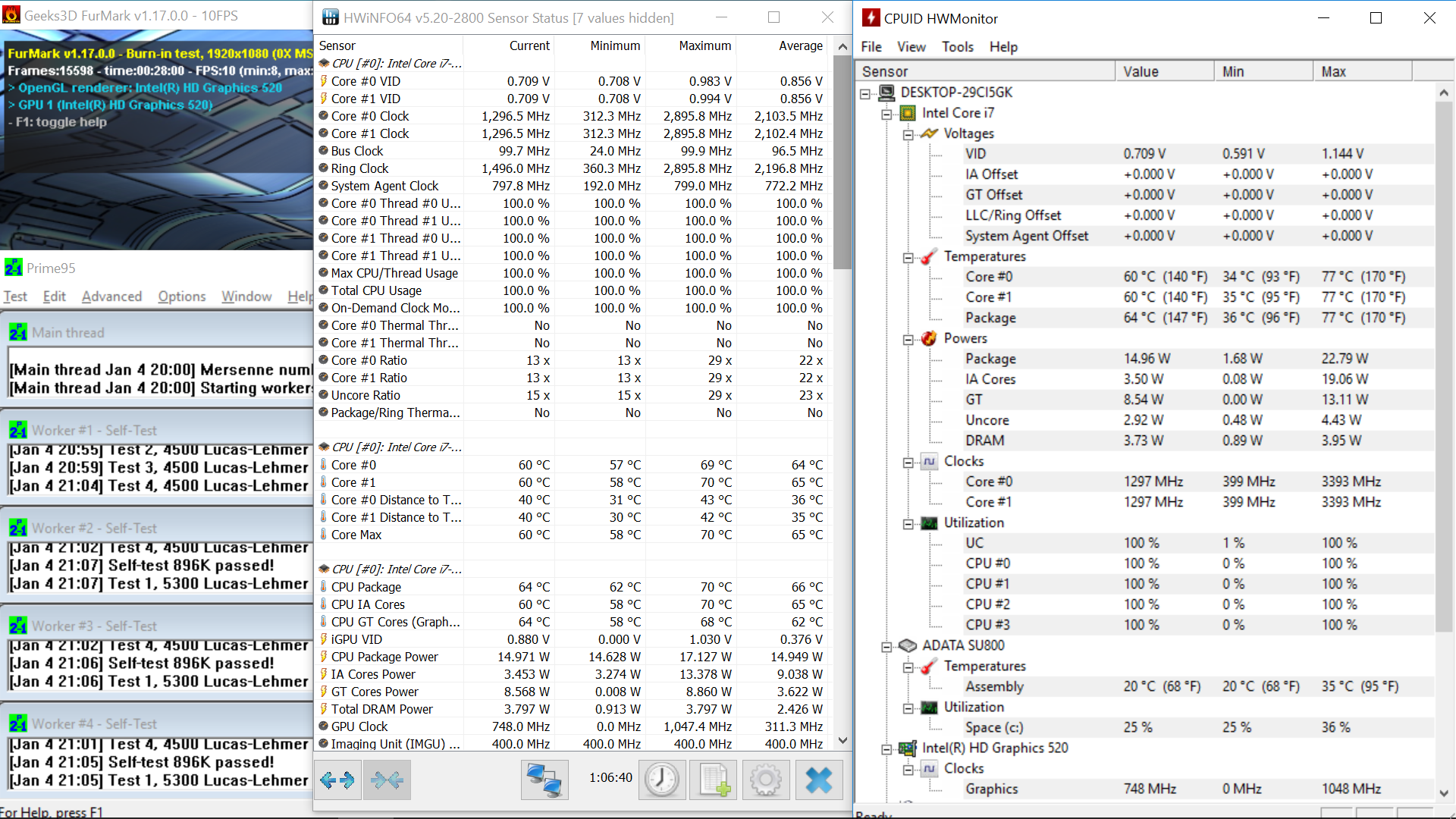Open HWiNFO64 network remote monitoring icon

pyautogui.click(x=544, y=780)
